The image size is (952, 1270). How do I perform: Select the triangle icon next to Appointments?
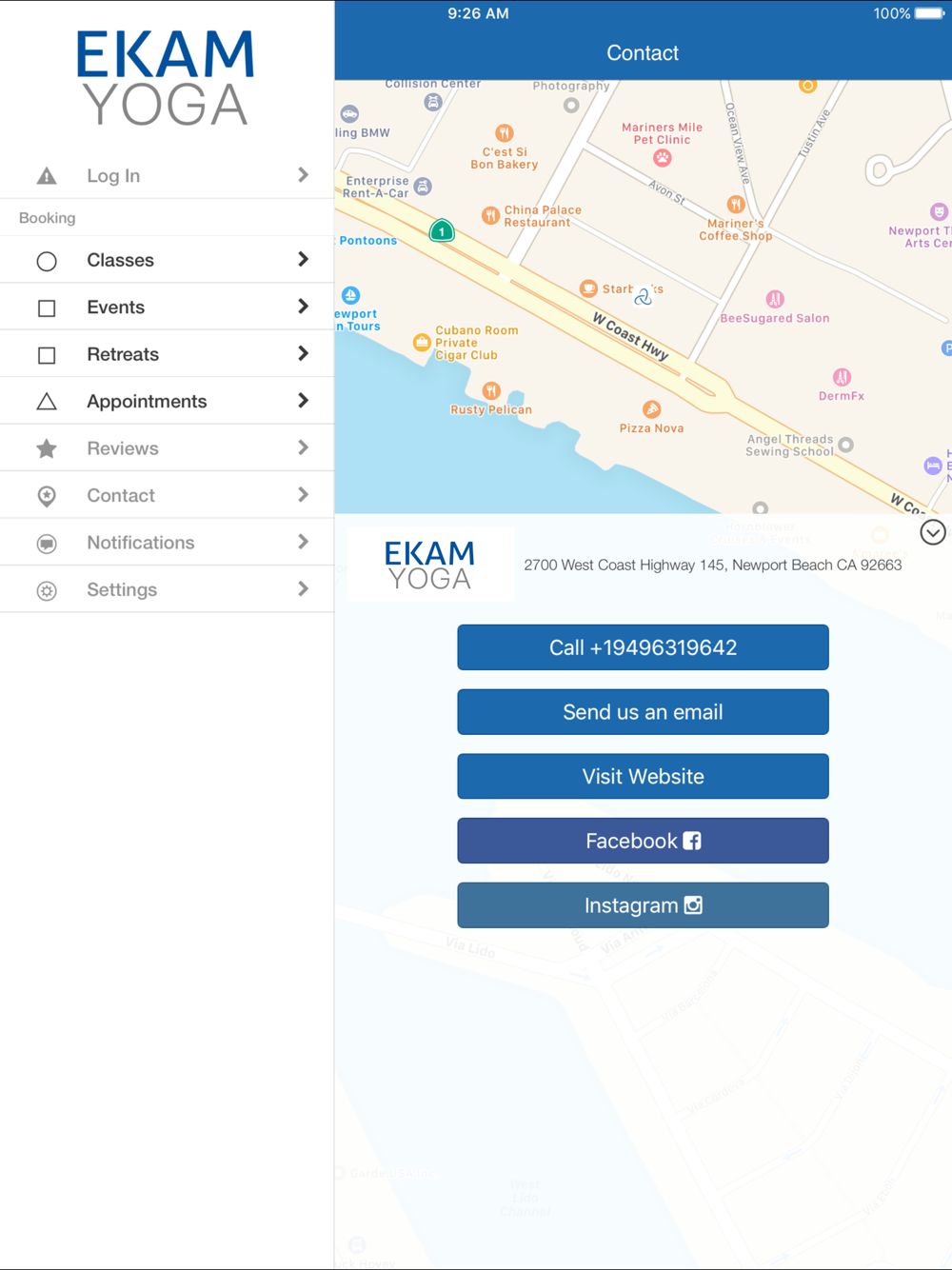[x=47, y=402]
